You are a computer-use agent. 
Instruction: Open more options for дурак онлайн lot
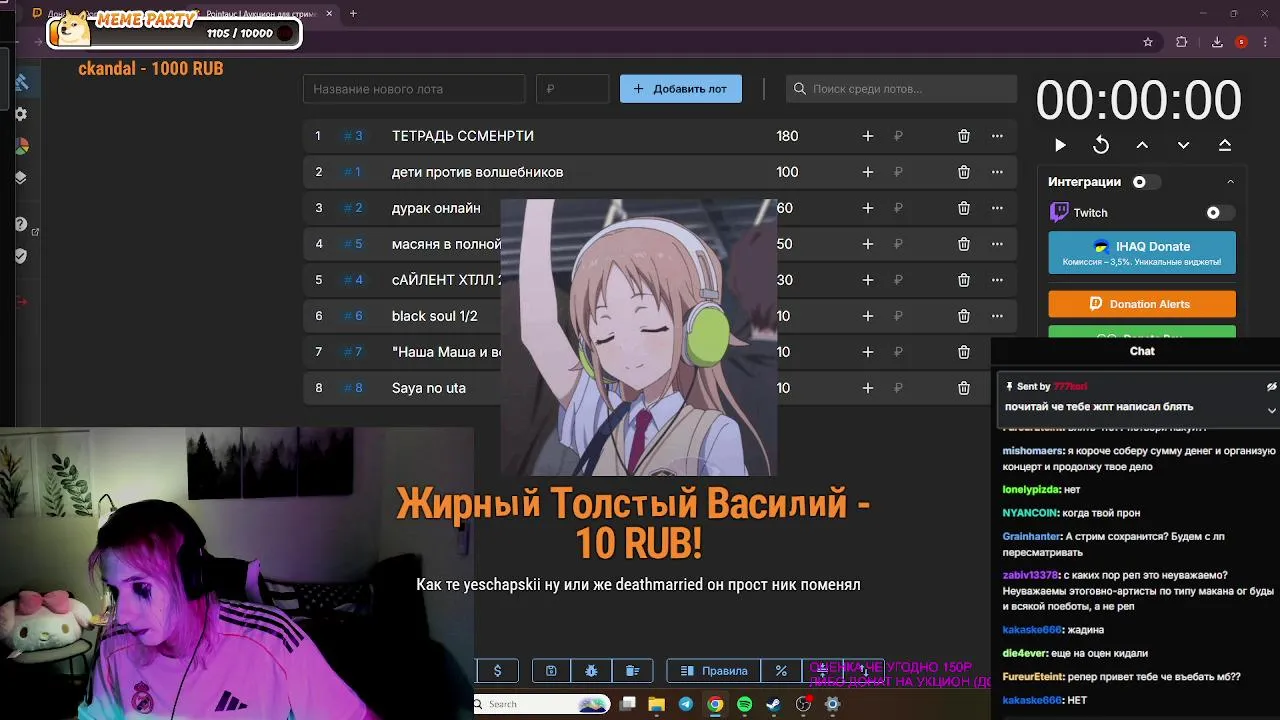pyautogui.click(x=997, y=208)
